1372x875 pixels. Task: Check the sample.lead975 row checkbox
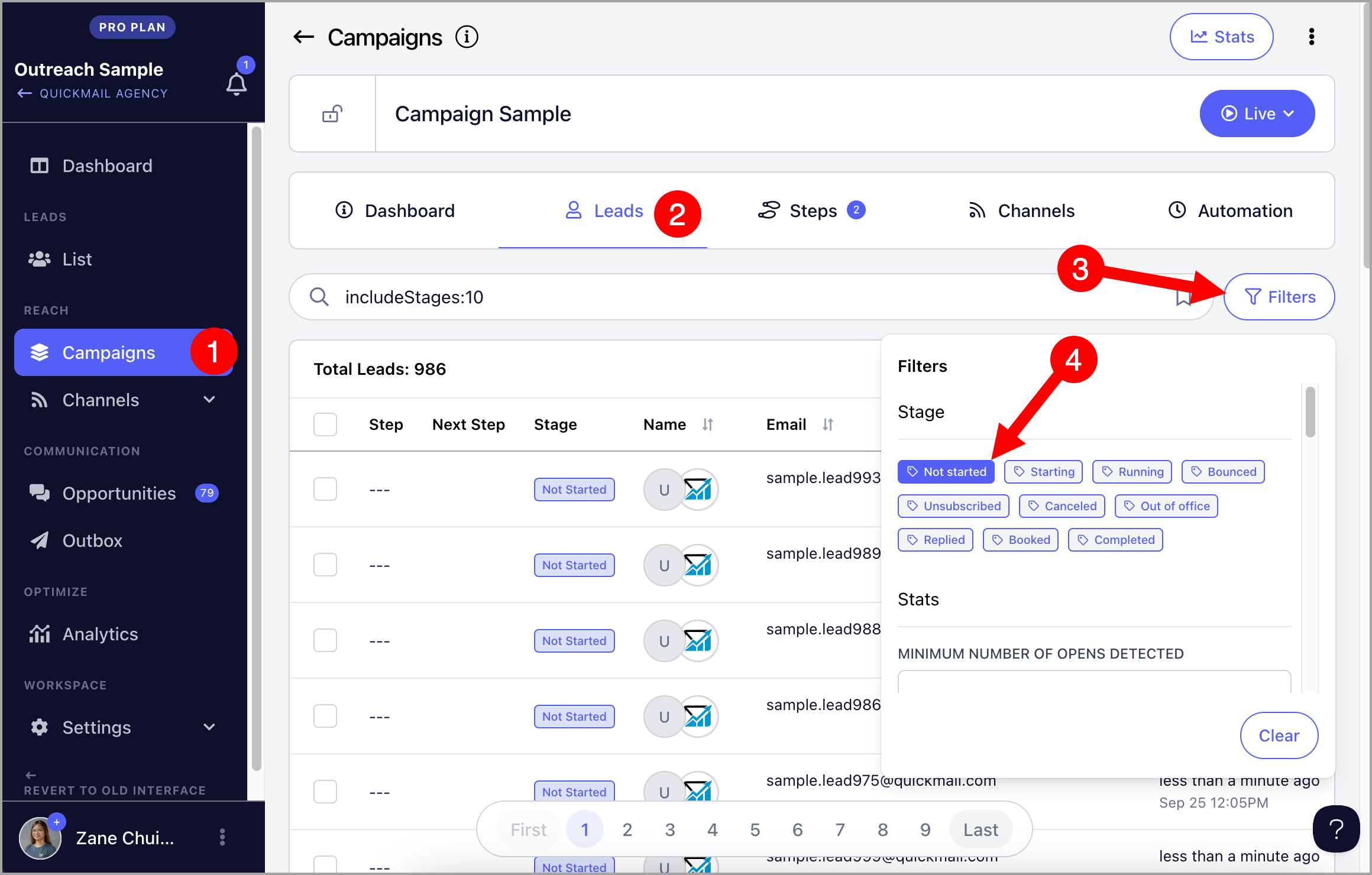pyautogui.click(x=325, y=792)
